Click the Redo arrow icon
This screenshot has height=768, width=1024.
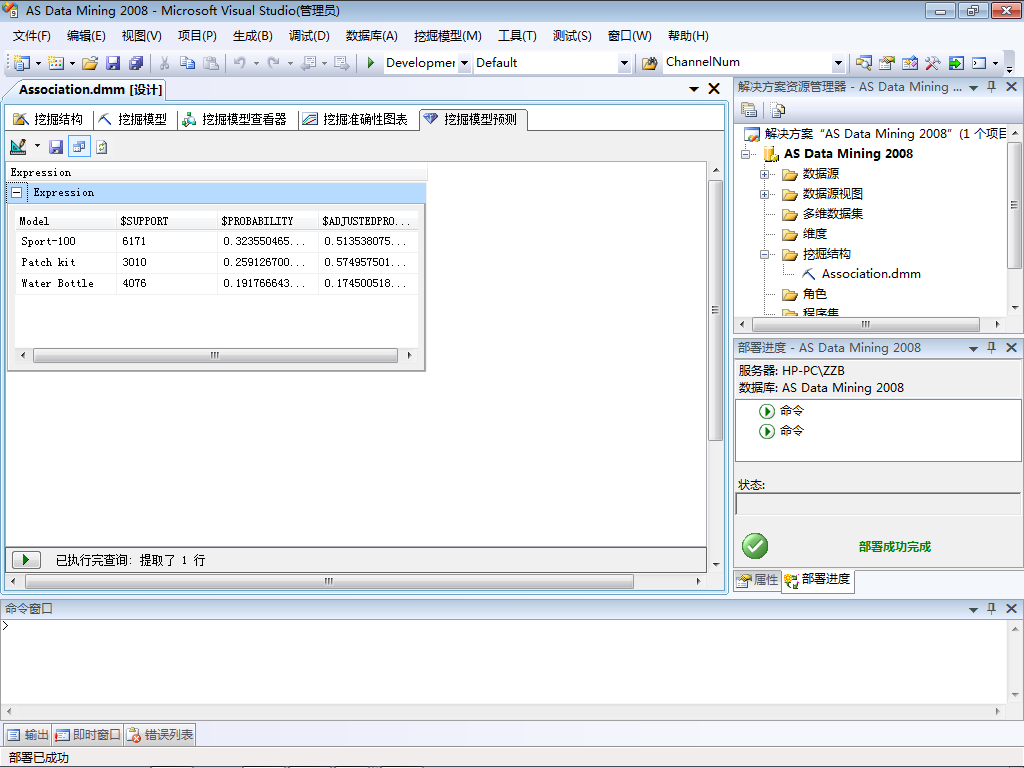pos(274,63)
